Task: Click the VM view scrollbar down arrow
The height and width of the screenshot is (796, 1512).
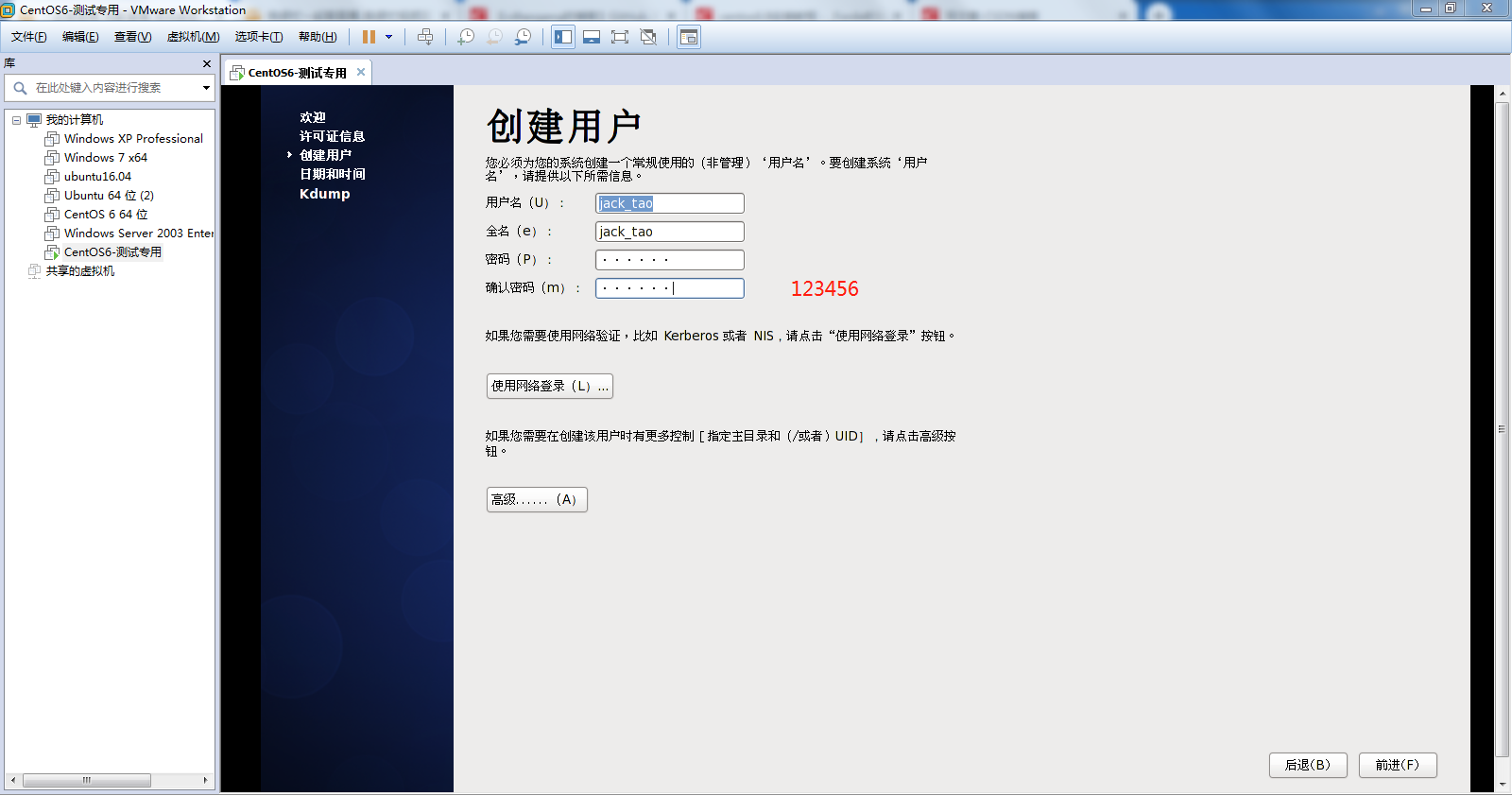Action: click(x=1503, y=784)
